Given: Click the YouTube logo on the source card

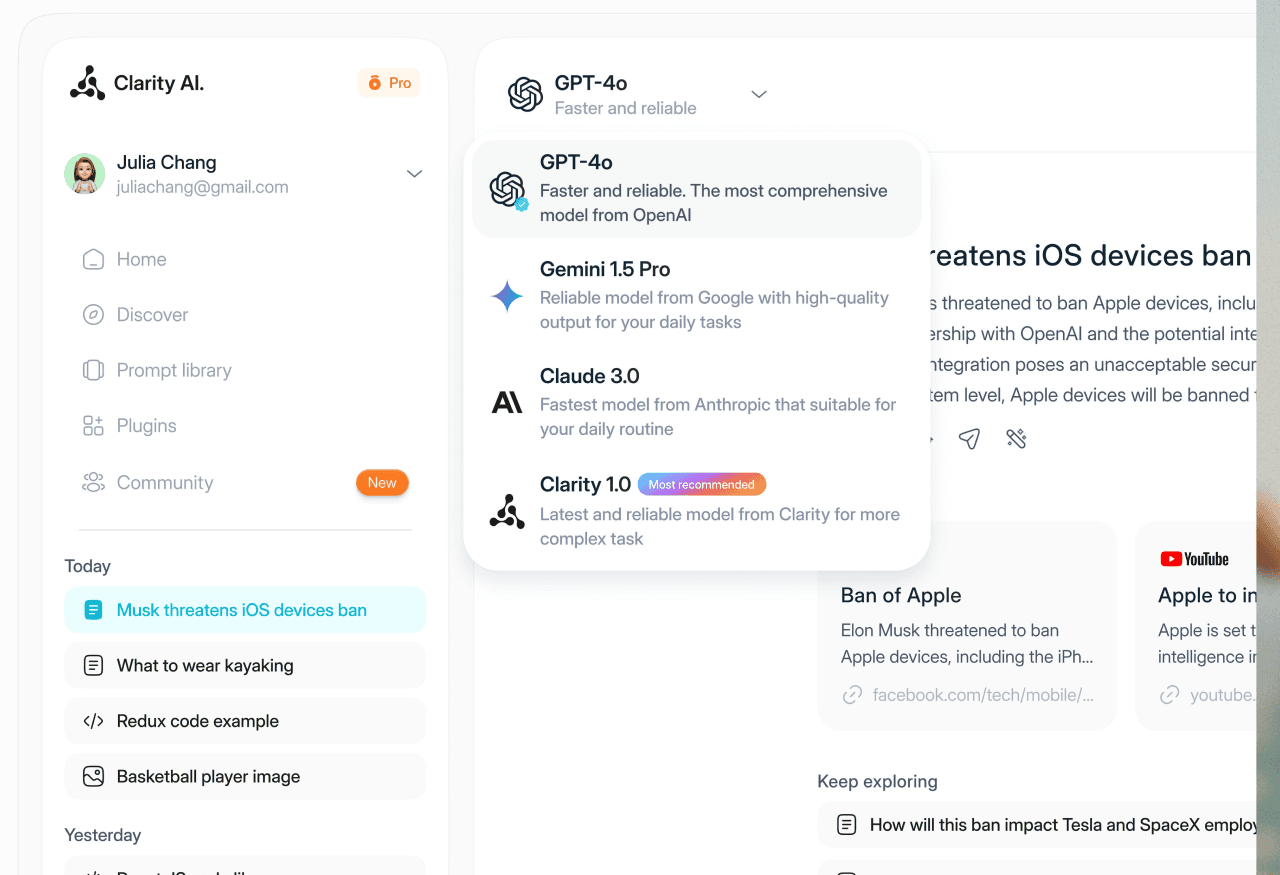Looking at the screenshot, I should pyautogui.click(x=1194, y=559).
